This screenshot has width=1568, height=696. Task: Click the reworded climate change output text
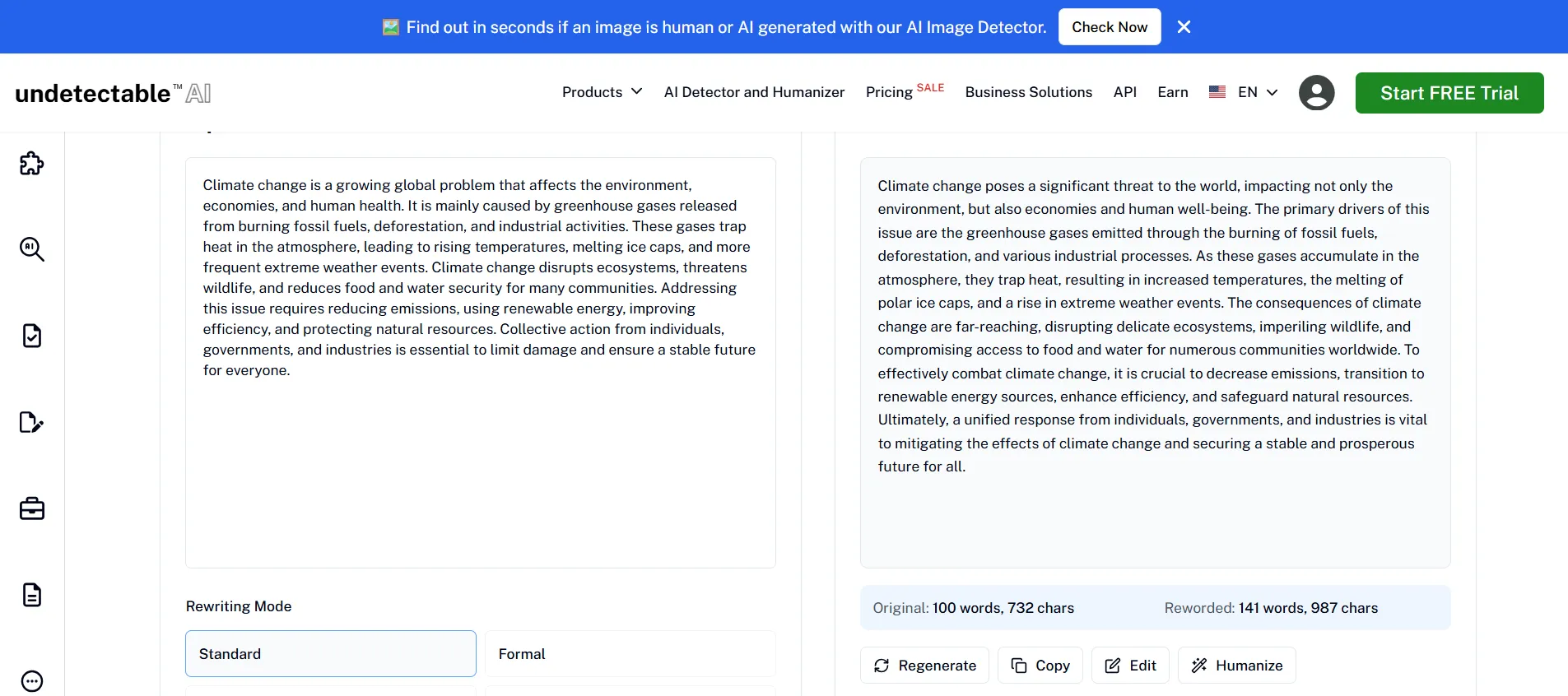1152,326
